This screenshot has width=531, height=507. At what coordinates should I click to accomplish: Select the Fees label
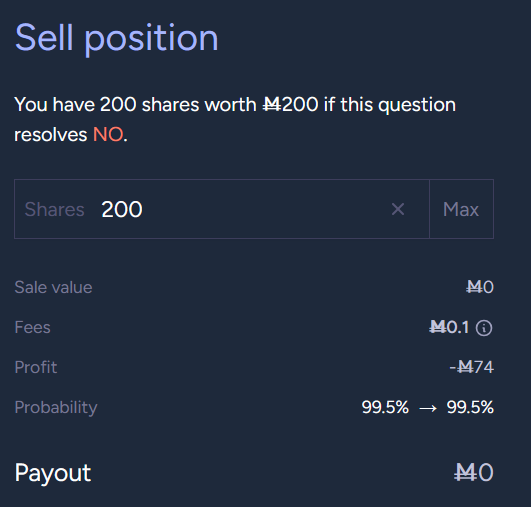(33, 327)
